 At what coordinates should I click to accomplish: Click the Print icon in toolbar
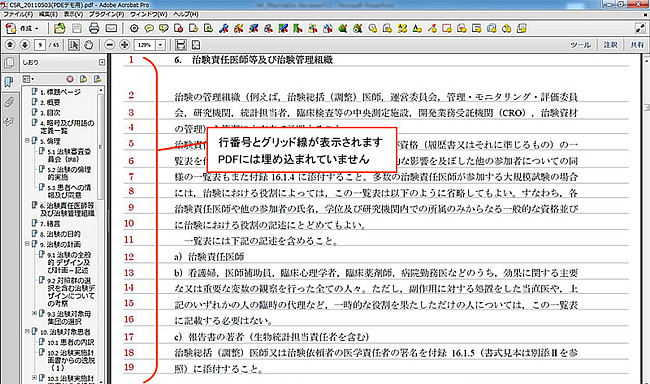[x=94, y=28]
